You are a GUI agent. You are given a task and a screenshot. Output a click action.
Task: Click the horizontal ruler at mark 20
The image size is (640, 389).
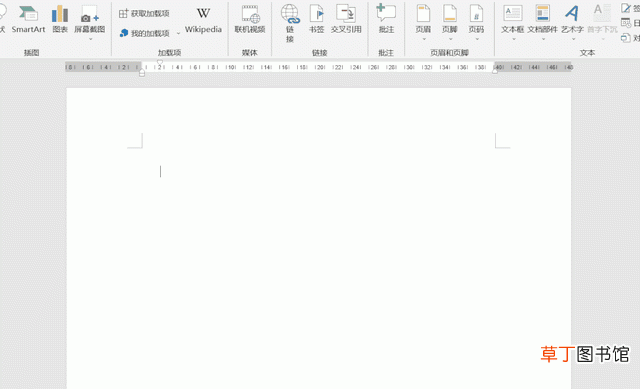click(320, 67)
